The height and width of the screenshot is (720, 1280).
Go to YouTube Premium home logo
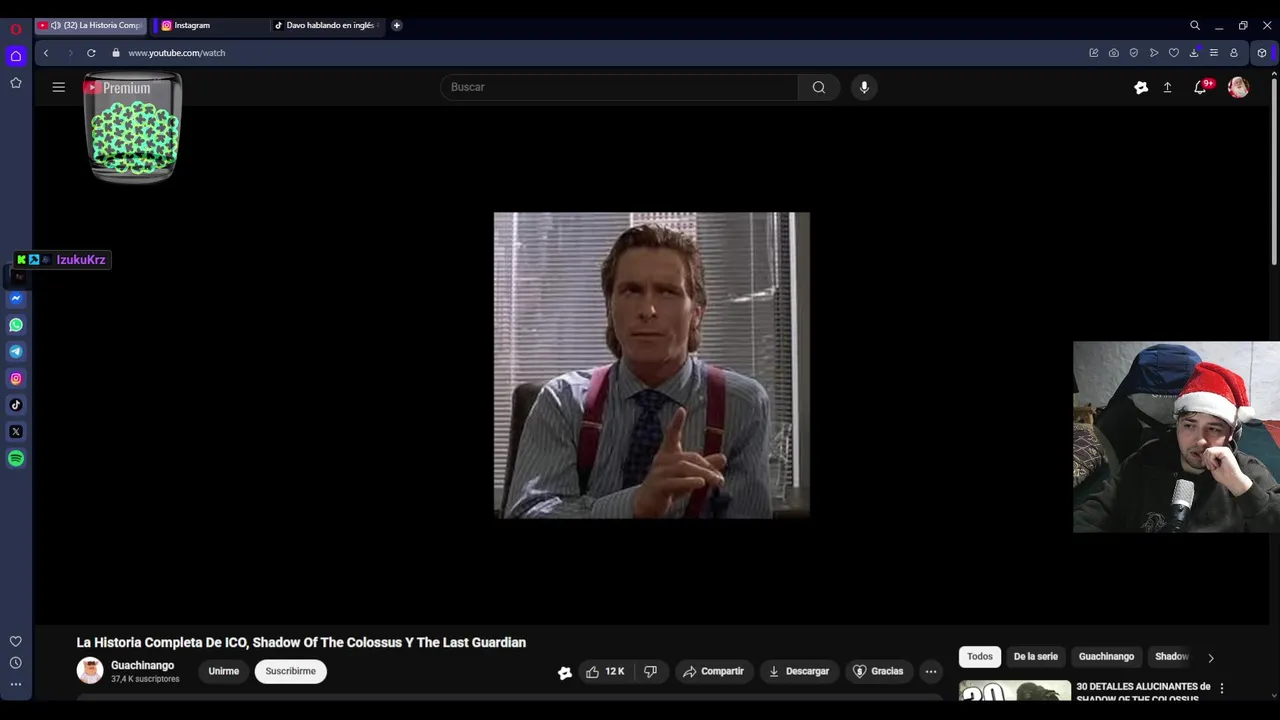[x=117, y=88]
